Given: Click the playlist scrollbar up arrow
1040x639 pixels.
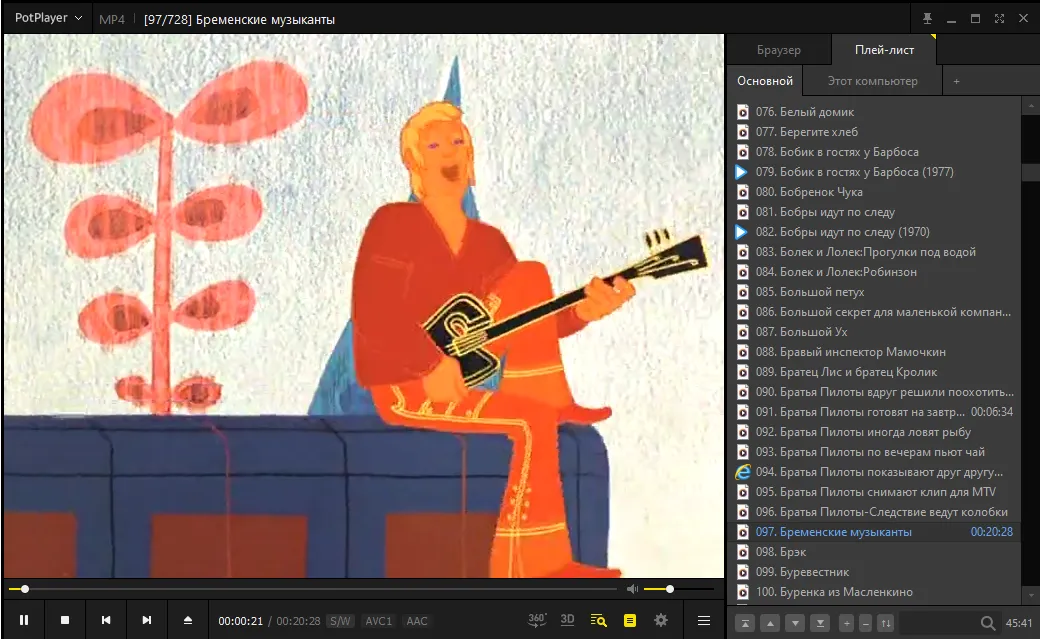Looking at the screenshot, I should click(x=1031, y=106).
